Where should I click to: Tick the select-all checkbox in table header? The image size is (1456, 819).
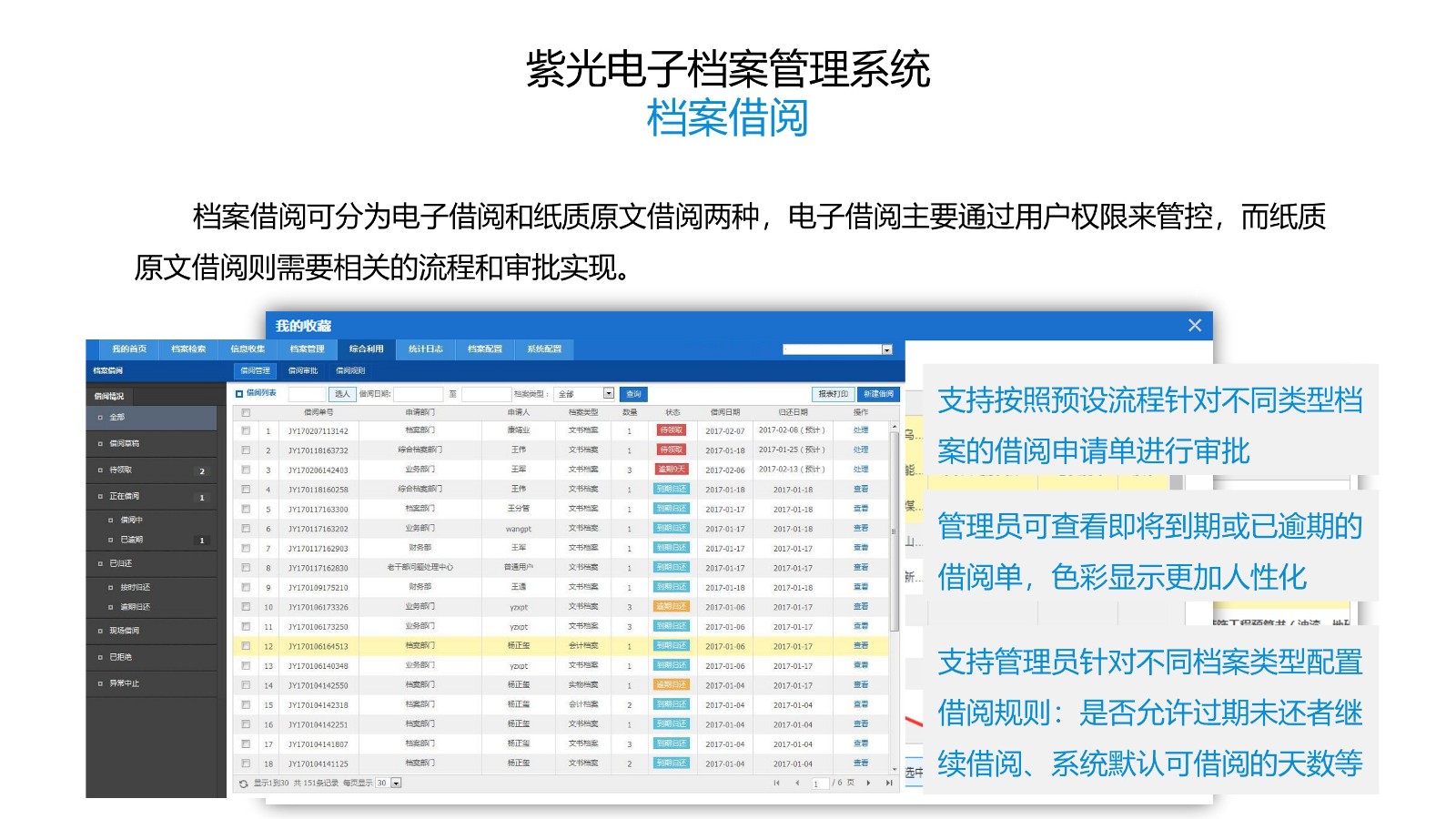(246, 412)
